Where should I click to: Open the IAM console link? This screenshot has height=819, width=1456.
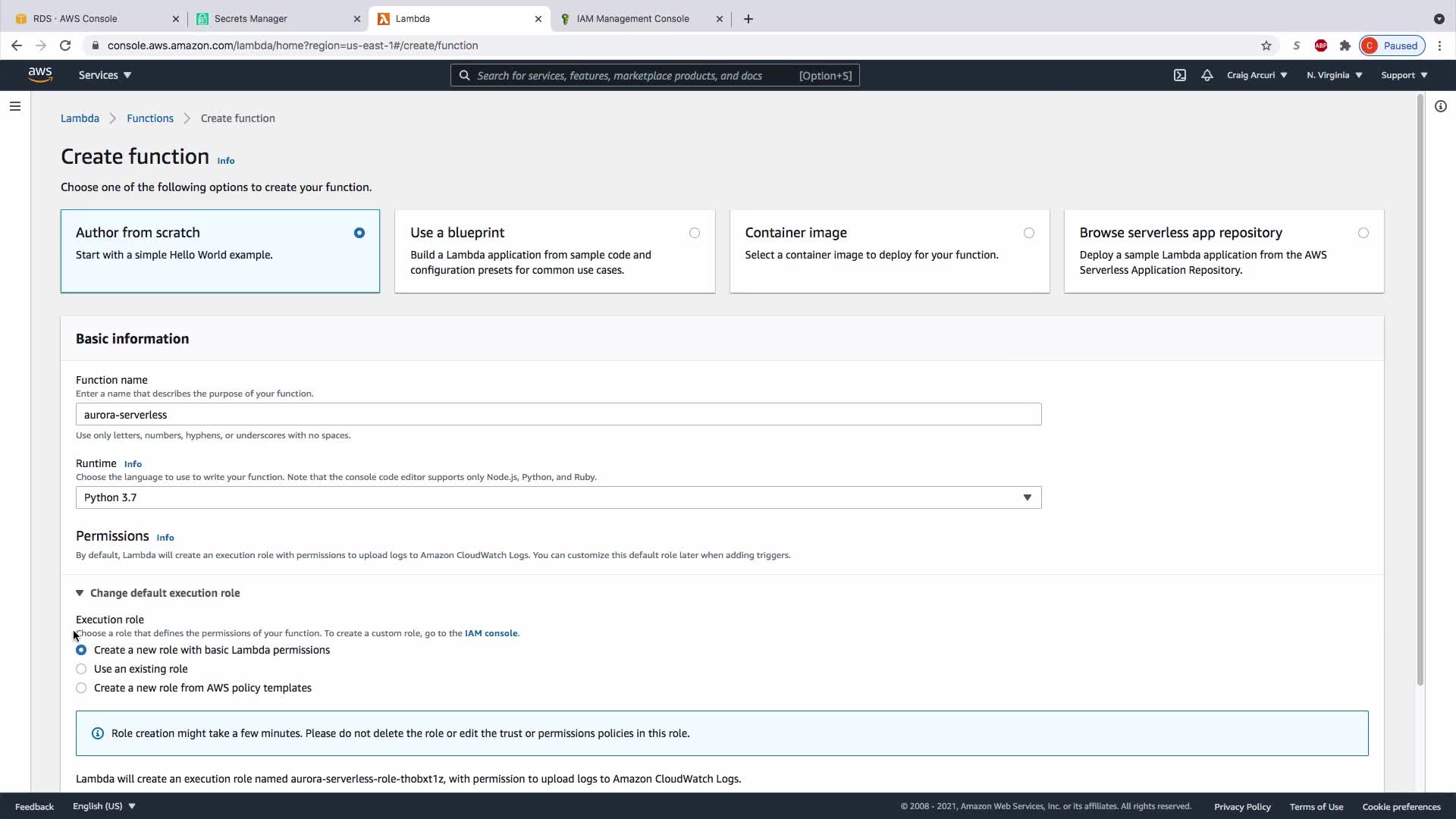click(491, 633)
